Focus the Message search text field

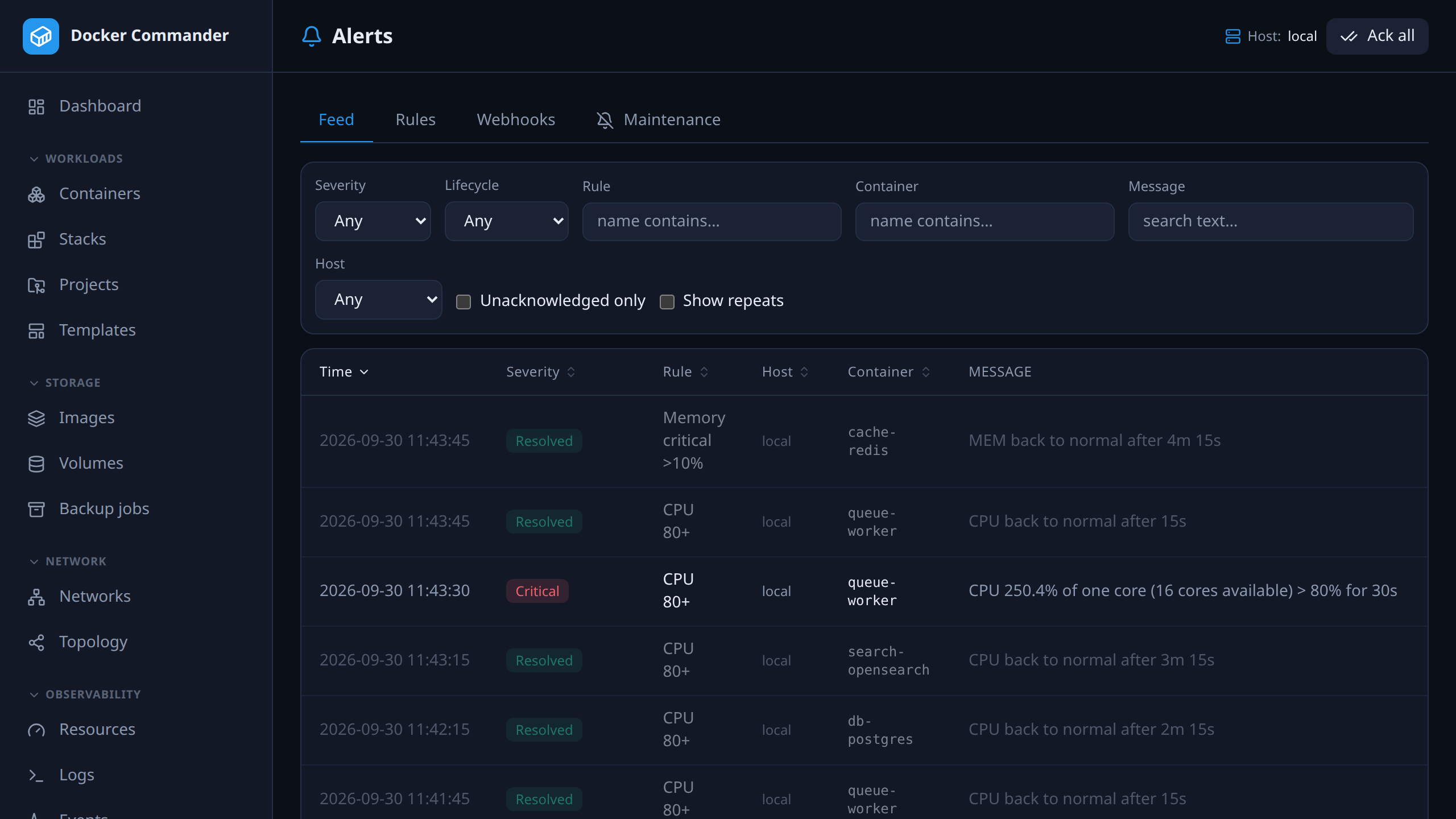coord(1271,222)
